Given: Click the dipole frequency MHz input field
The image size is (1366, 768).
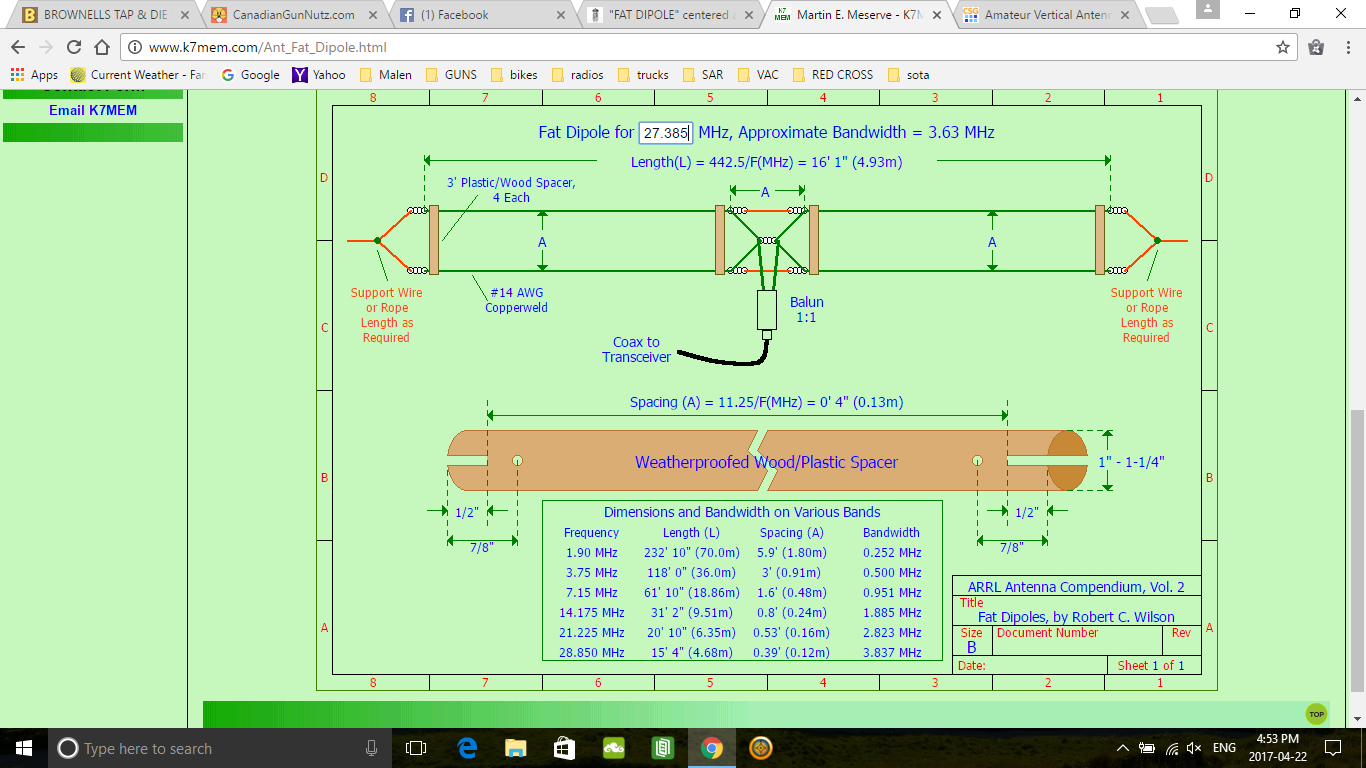Looking at the screenshot, I should click(666, 133).
